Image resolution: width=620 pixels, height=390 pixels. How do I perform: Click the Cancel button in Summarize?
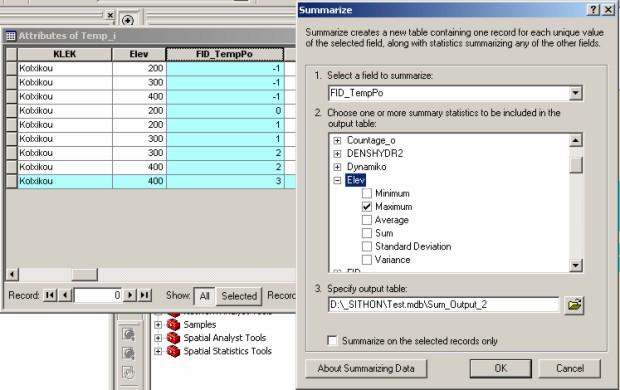570,368
